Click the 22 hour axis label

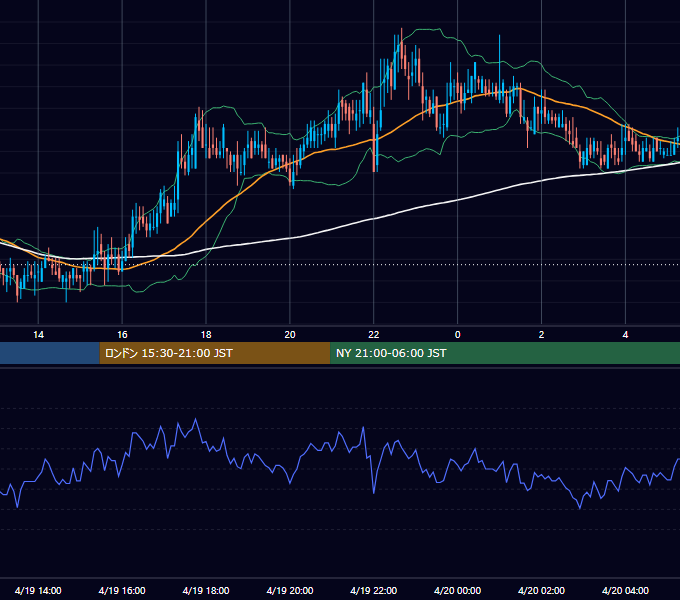(373, 335)
